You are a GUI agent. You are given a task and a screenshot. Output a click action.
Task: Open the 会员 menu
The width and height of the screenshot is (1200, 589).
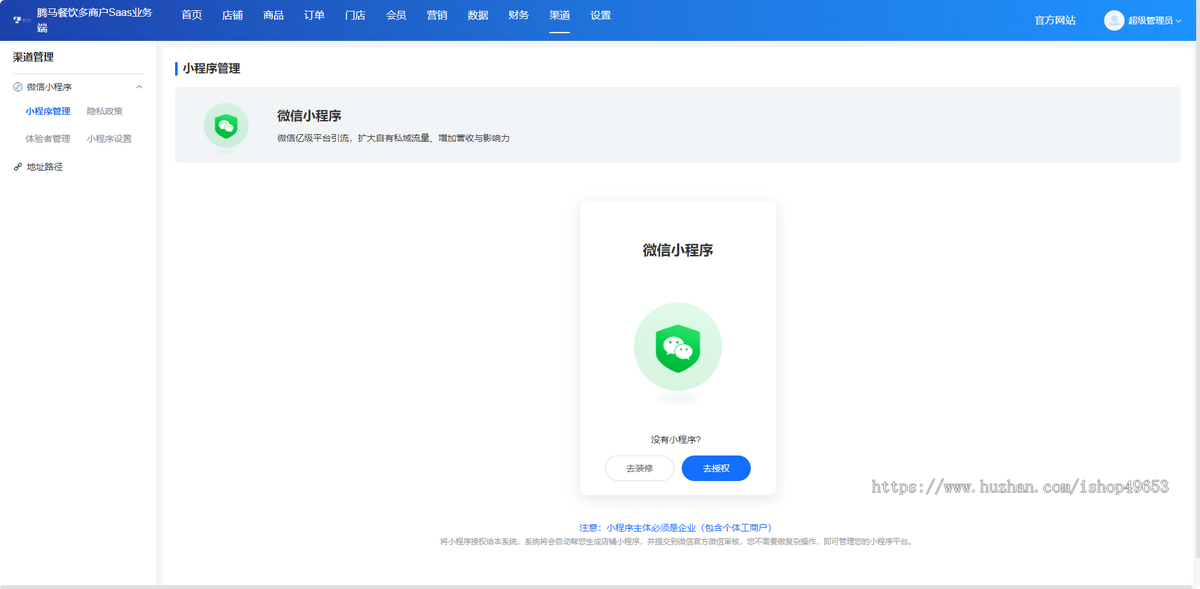396,15
